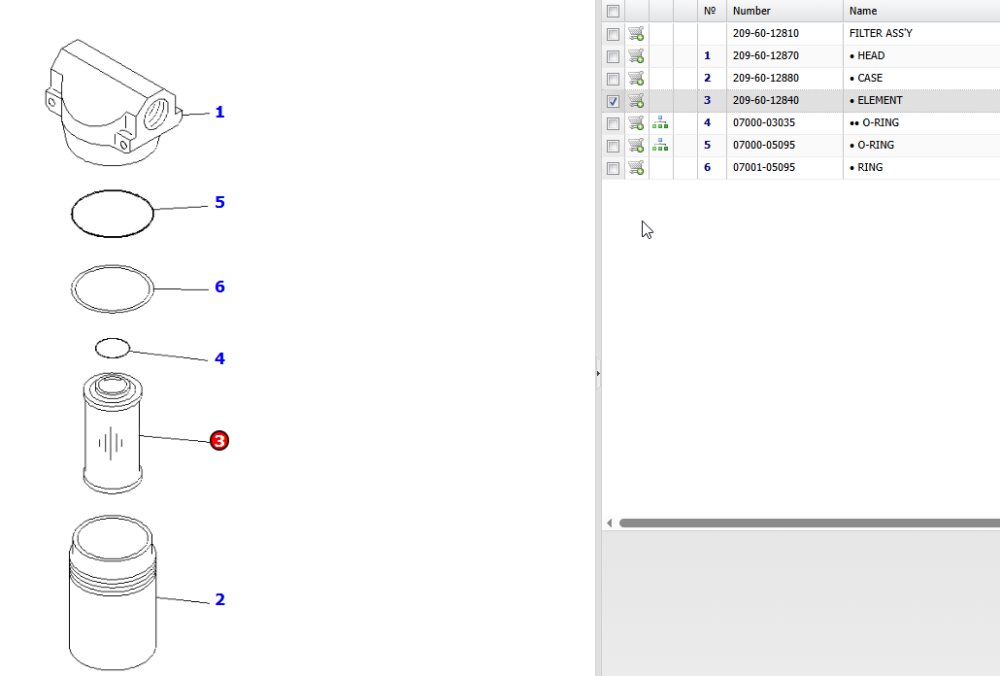Click part number 07001-05095
Image resolution: width=1000 pixels, height=676 pixels.
click(x=764, y=167)
